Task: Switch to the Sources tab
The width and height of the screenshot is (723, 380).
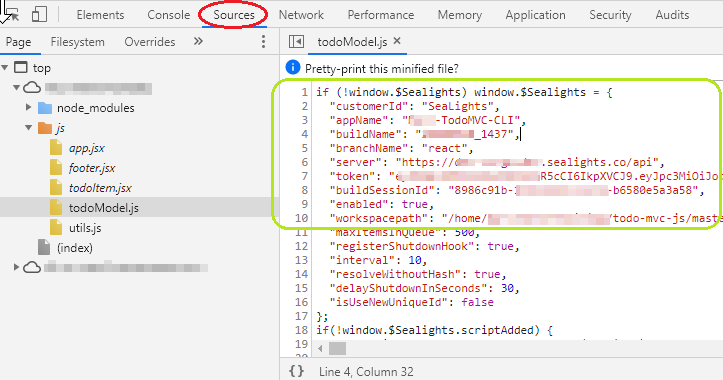Action: pyautogui.click(x=234, y=15)
